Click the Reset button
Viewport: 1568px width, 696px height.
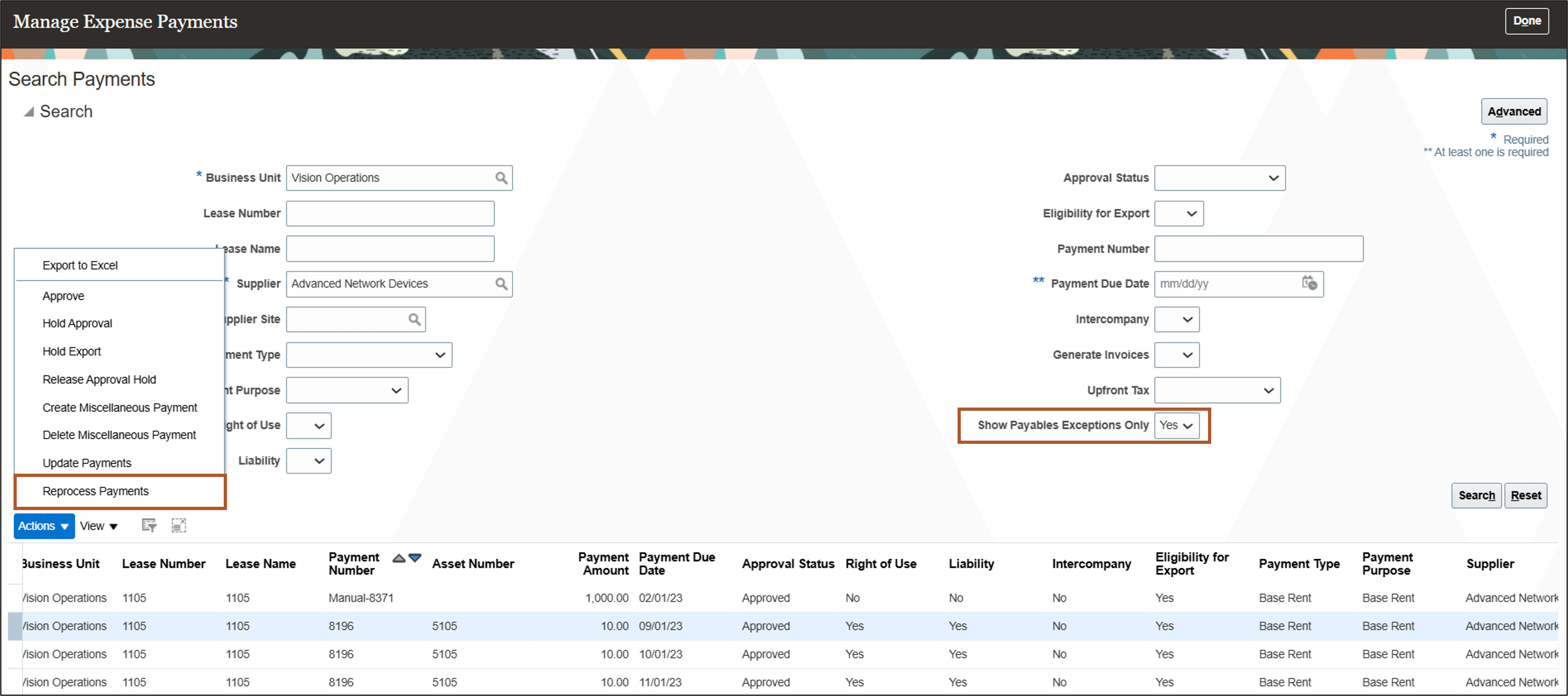1525,495
